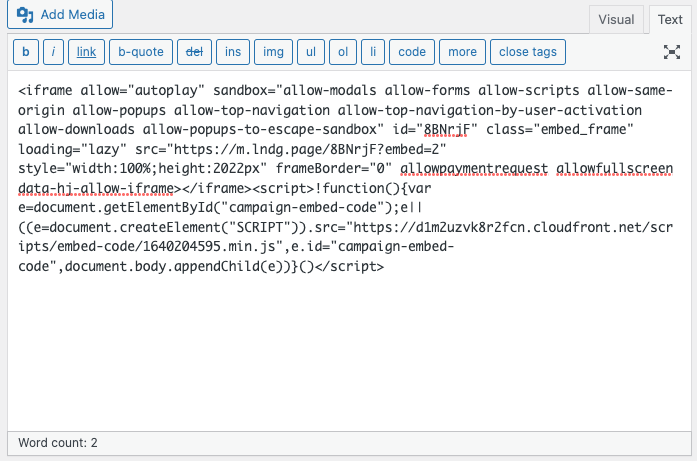697x461 pixels.
Task: Apply italic with the i button
Action: (53, 52)
